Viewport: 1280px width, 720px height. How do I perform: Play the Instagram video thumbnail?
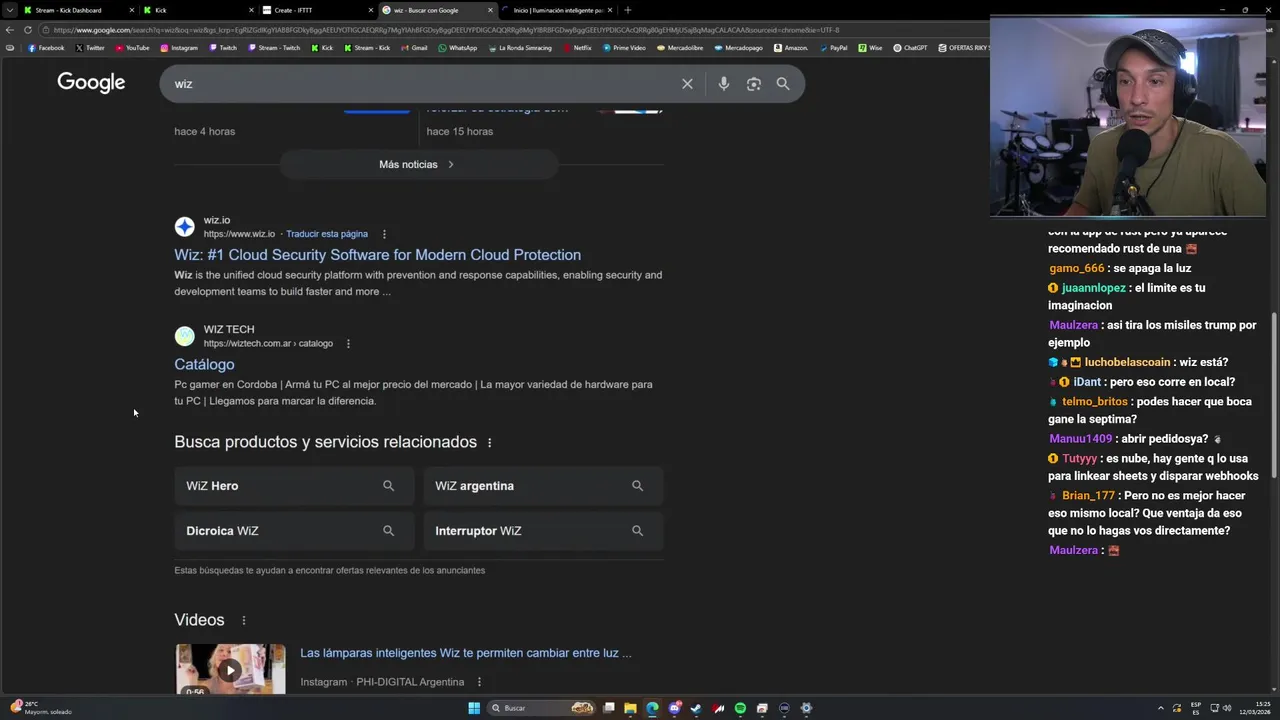230,669
